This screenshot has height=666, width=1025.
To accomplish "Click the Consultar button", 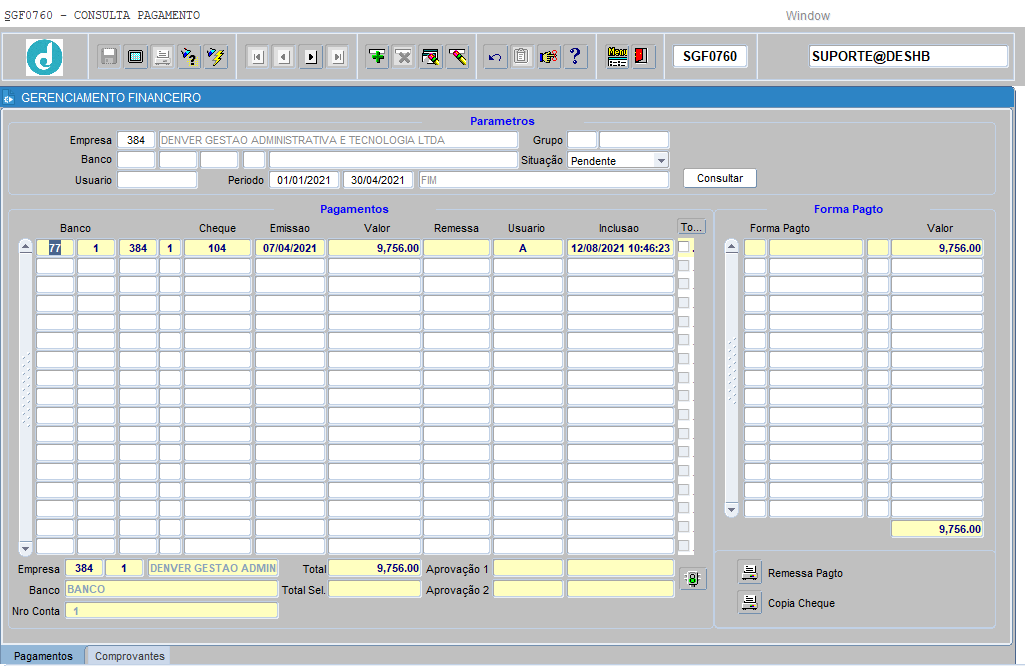I will (x=720, y=178).
